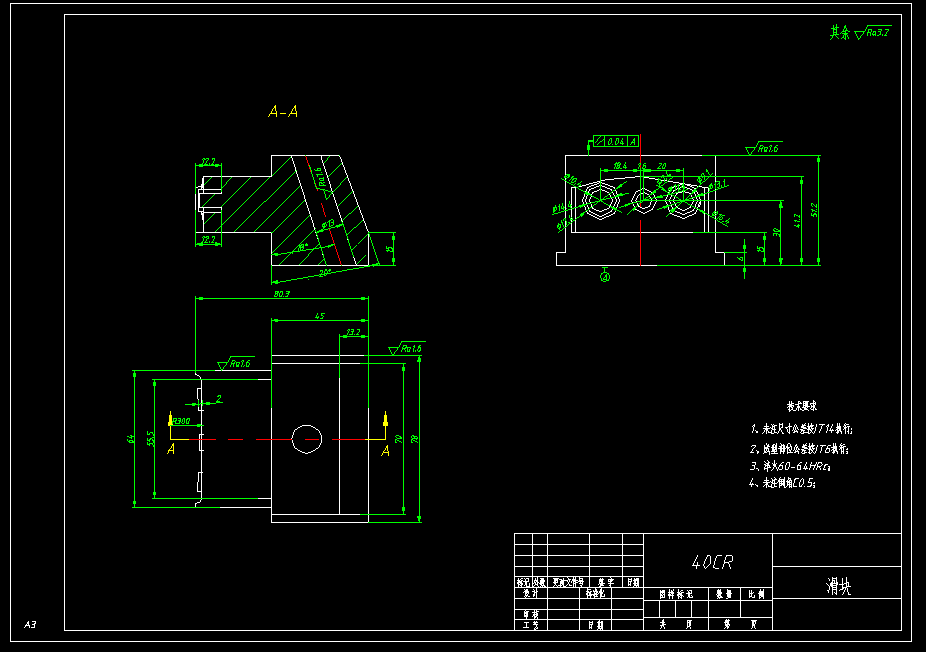Select the 19.4 hole spacing dimension
The image size is (926, 652).
[620, 166]
